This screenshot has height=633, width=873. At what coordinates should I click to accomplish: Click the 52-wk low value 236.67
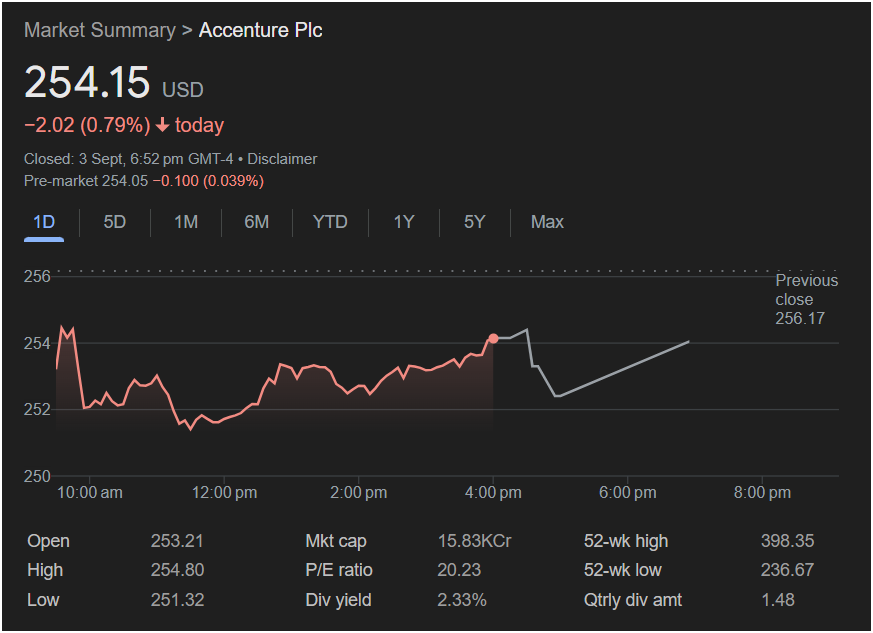[x=787, y=570]
